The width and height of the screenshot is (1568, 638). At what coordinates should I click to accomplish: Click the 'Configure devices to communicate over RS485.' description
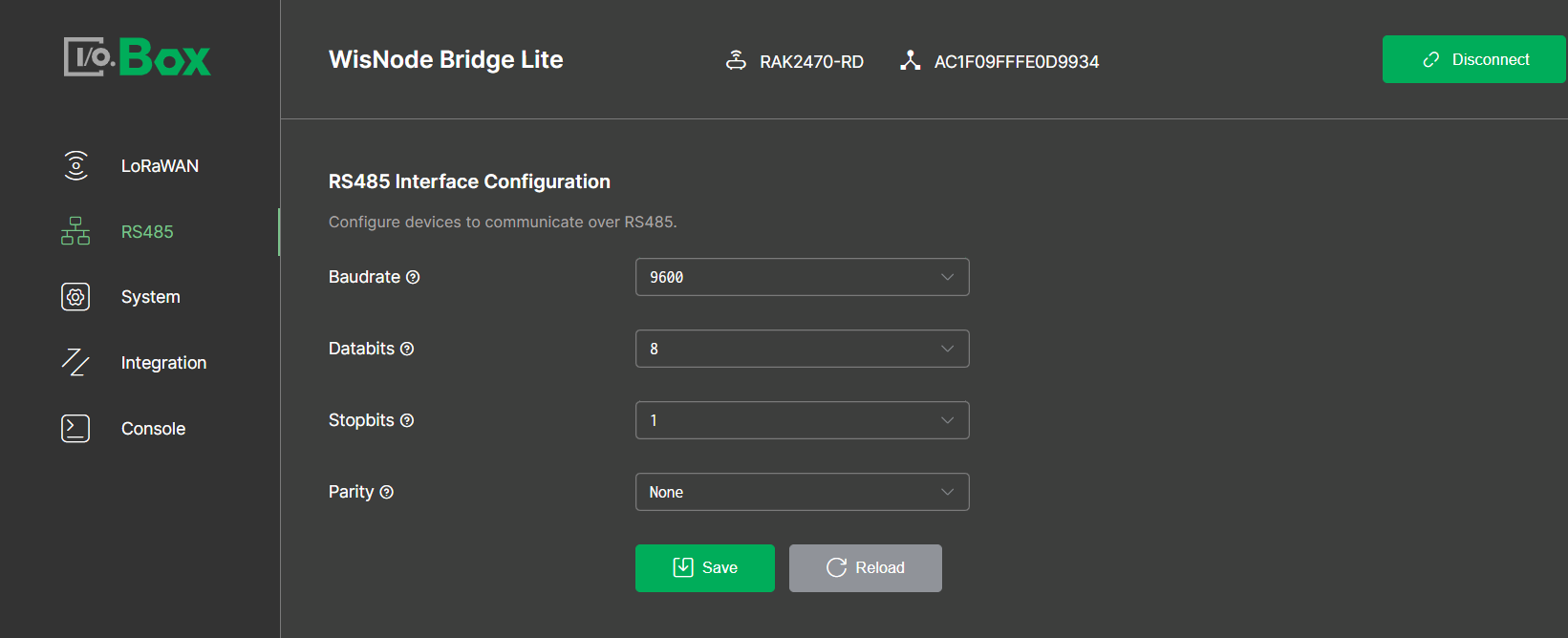coord(503,222)
